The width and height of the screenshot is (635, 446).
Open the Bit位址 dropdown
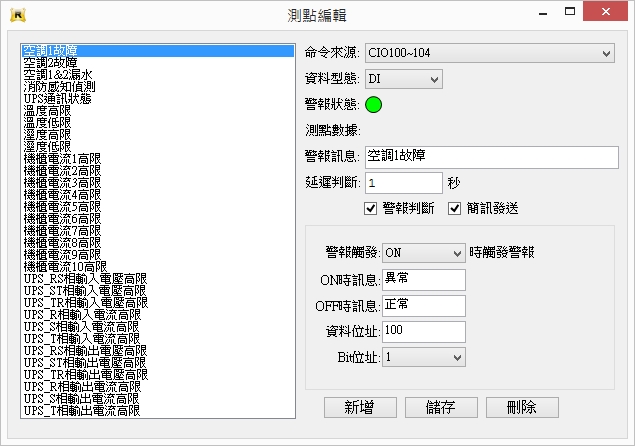[424, 357]
